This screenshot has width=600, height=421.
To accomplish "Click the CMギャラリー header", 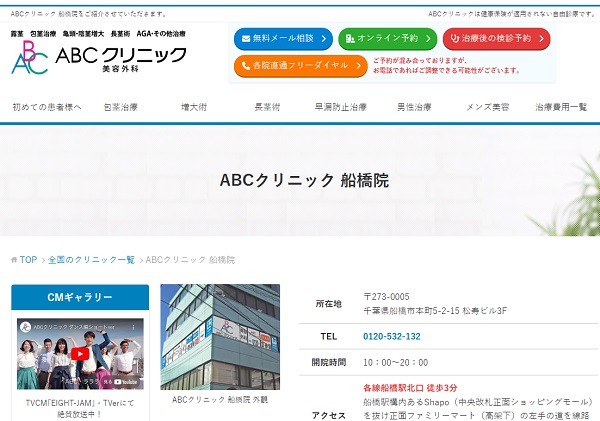I will (x=80, y=297).
